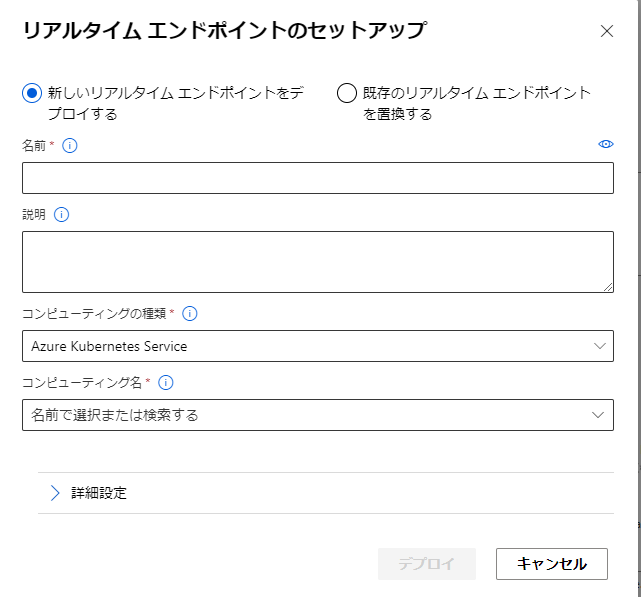Viewport: 641px width, 597px height.
Task: Click the info icon next to 説明
Action: 61,214
